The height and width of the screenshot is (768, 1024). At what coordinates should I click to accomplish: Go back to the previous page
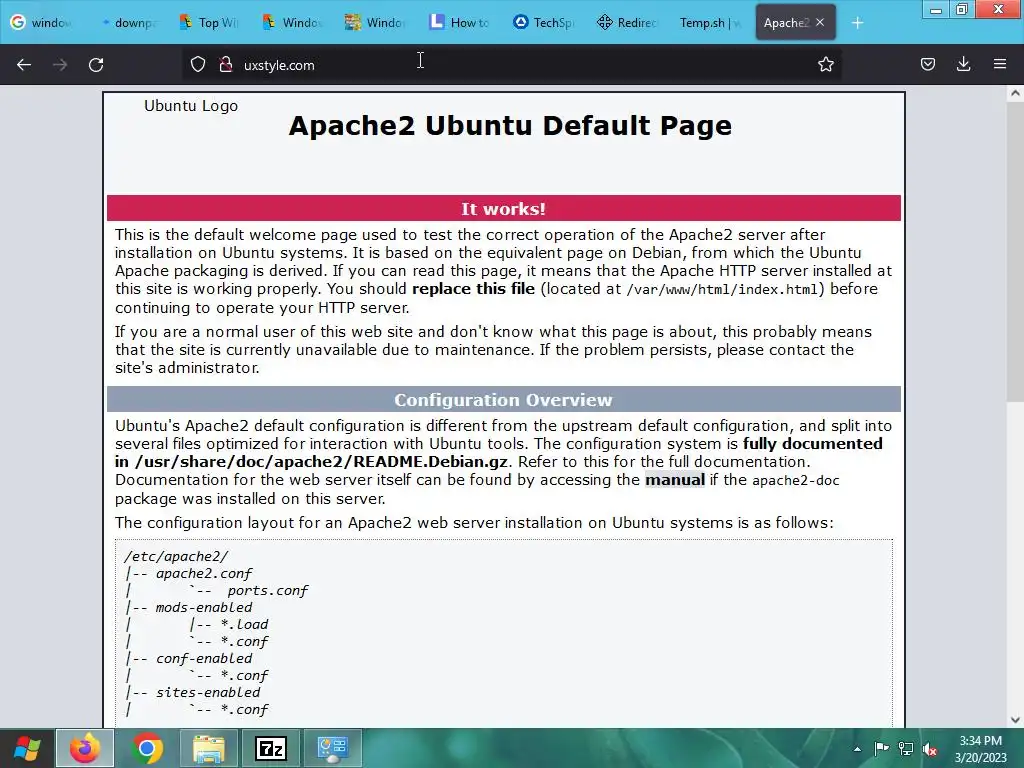pyautogui.click(x=24, y=65)
